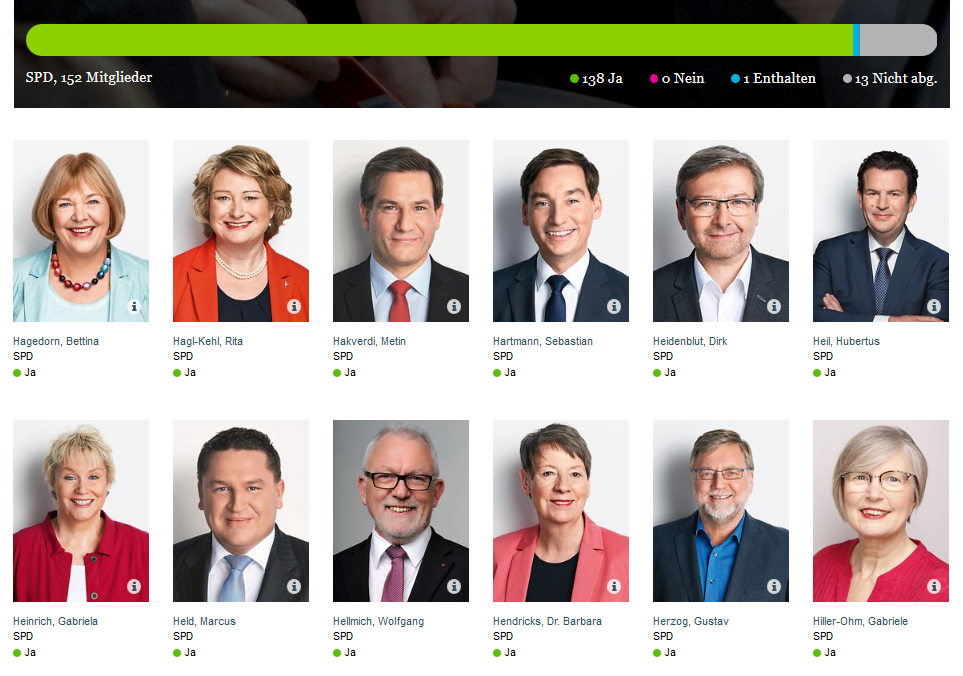
Task: Open info icon on Barbara Hendricks' portrait
Action: pos(614,586)
